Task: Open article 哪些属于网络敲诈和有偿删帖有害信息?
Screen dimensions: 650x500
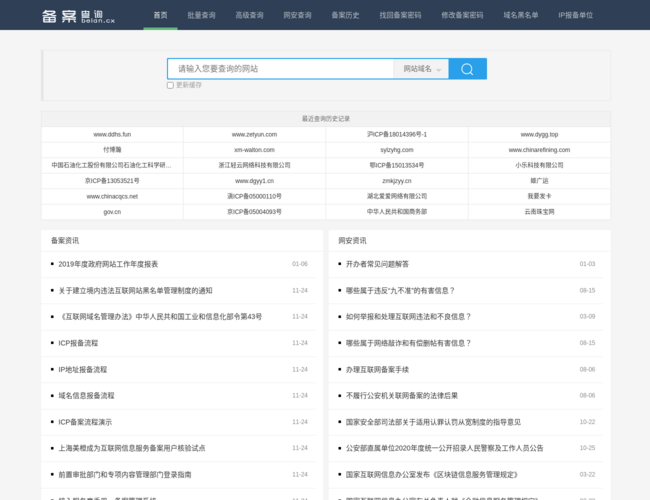Action: click(409, 343)
